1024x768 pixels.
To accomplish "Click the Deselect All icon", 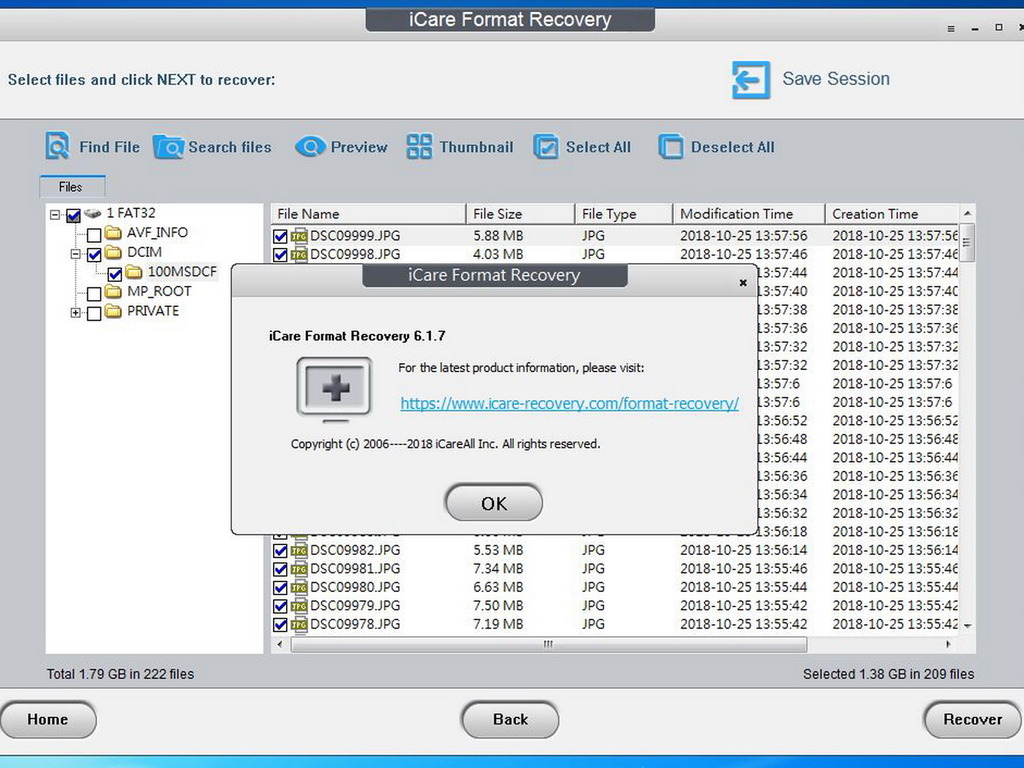I will 671,146.
